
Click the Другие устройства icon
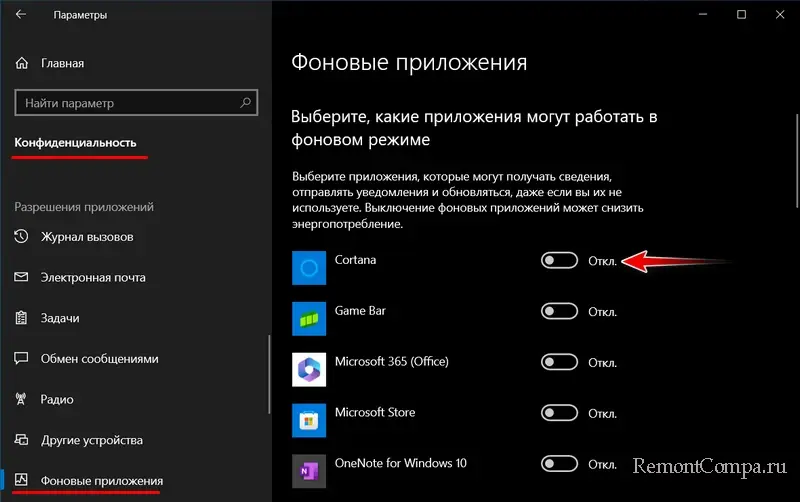click(x=21, y=440)
